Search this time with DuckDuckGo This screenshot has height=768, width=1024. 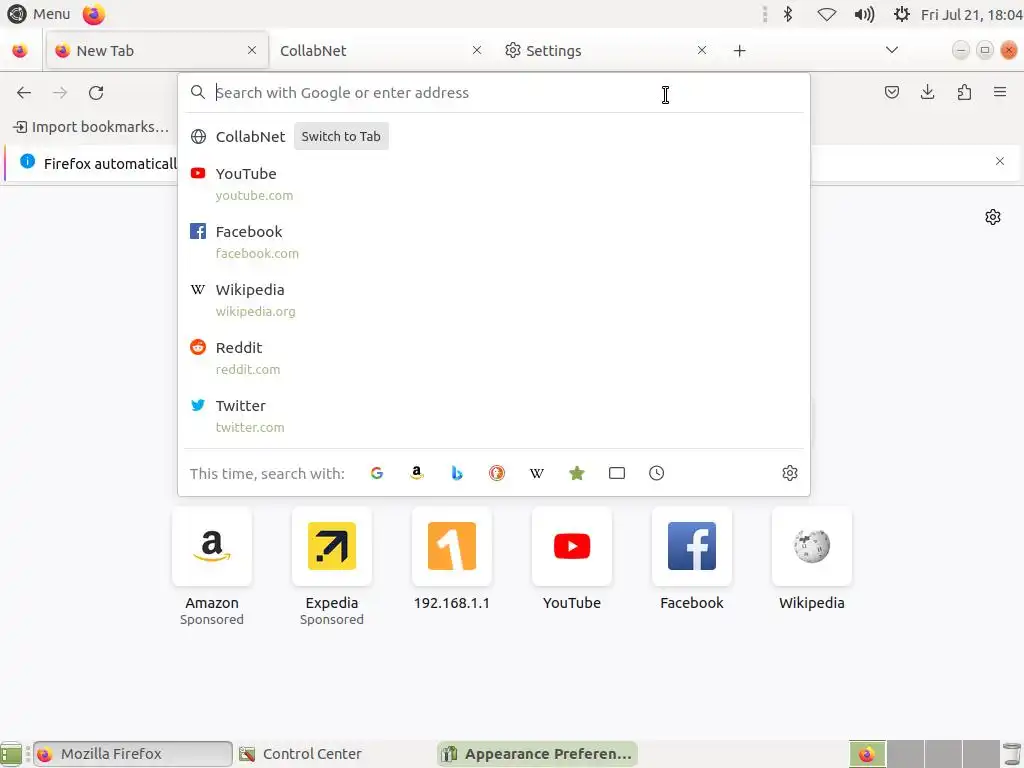pyautogui.click(x=497, y=473)
